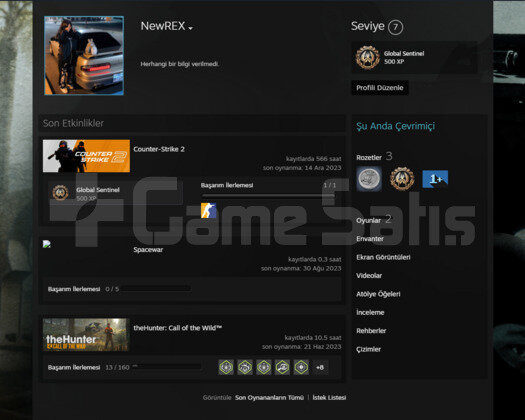The width and height of the screenshot is (525, 420).
Task: Click 'Herhangi bir bilgi verilmedi.' text
Action: pyautogui.click(x=179, y=64)
